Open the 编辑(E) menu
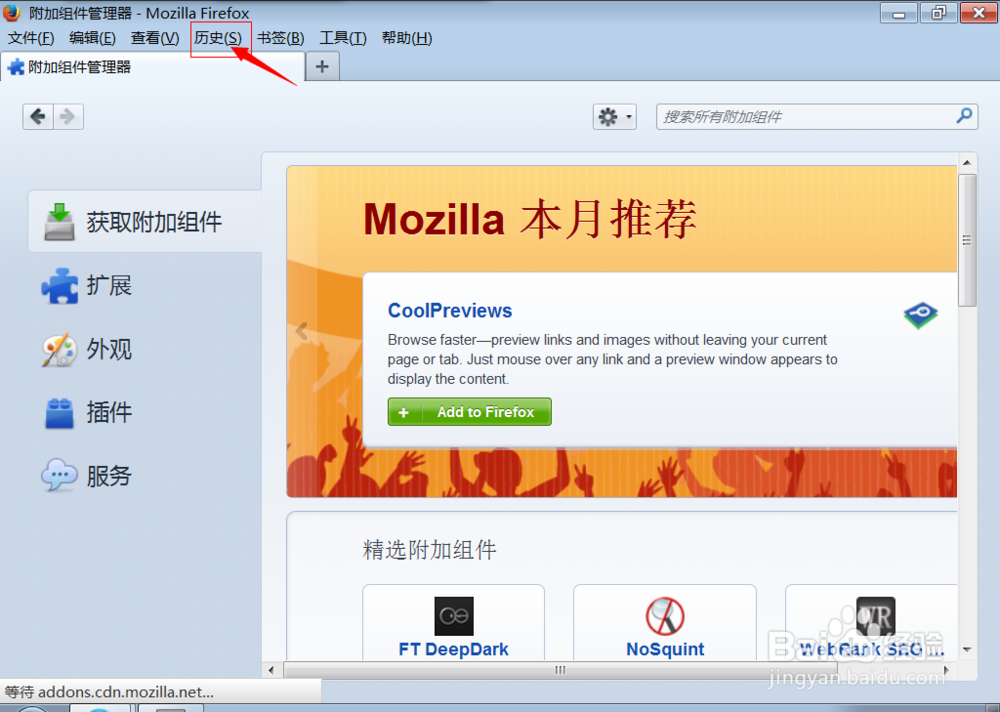 [x=92, y=38]
